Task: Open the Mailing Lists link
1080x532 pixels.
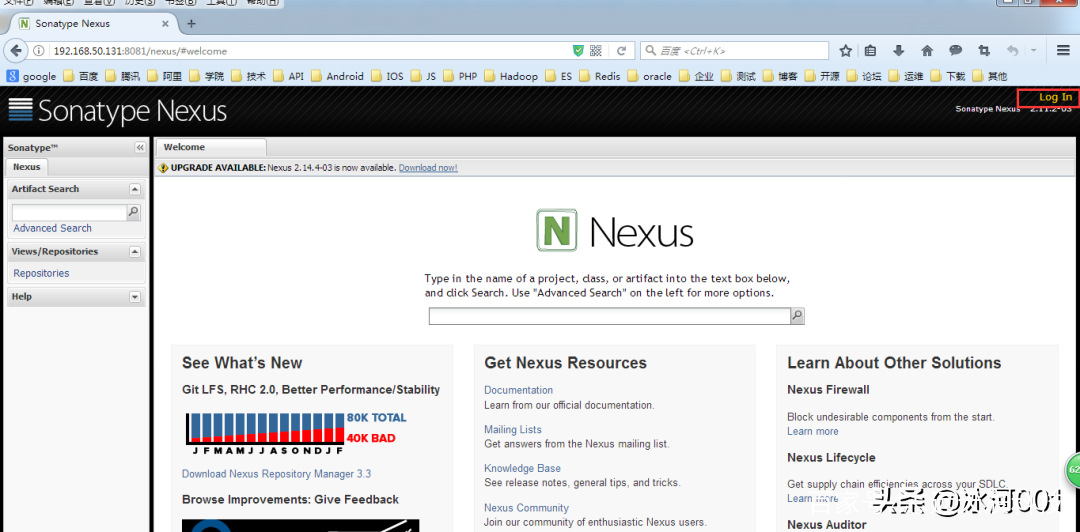Action: coord(512,429)
